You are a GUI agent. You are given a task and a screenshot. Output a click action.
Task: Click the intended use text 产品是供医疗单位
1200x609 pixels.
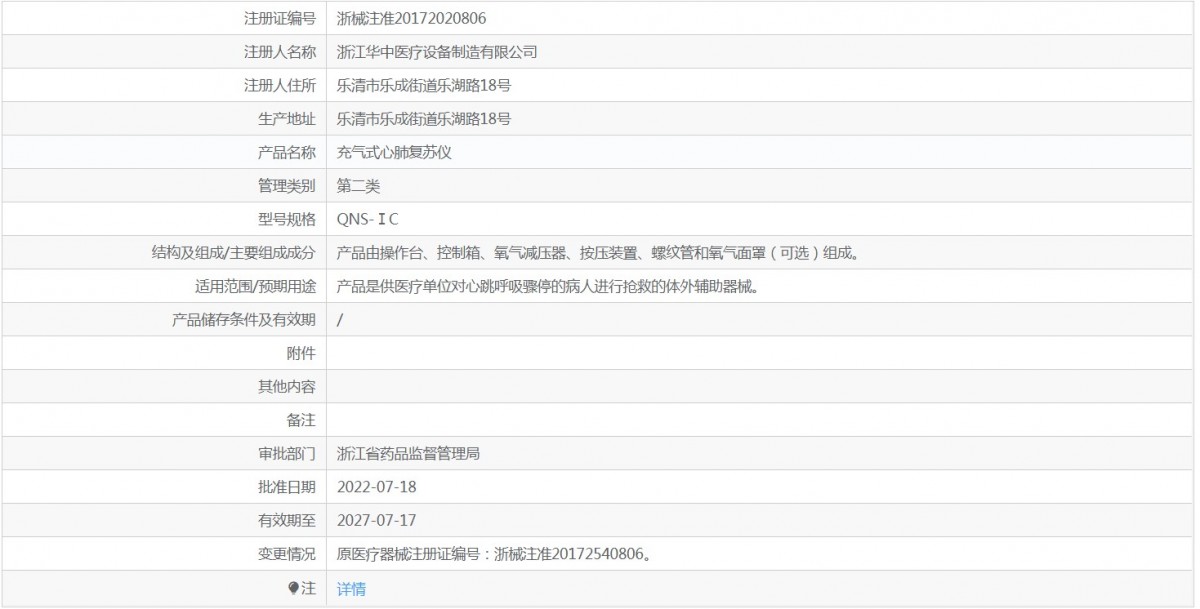549,287
